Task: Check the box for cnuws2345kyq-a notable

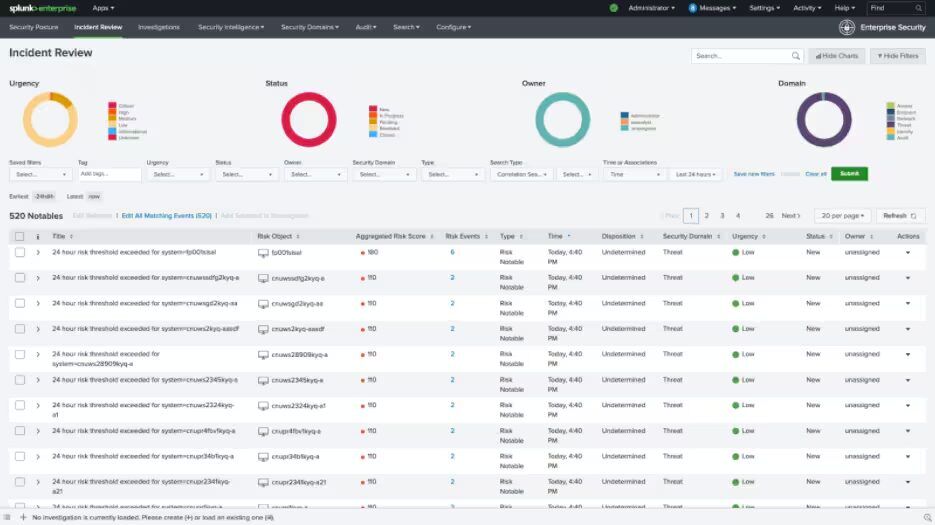Action: point(20,380)
